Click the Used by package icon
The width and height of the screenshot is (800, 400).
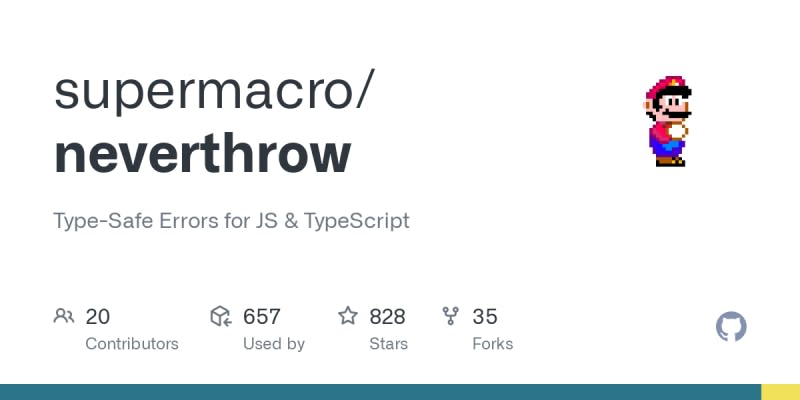pos(221,317)
